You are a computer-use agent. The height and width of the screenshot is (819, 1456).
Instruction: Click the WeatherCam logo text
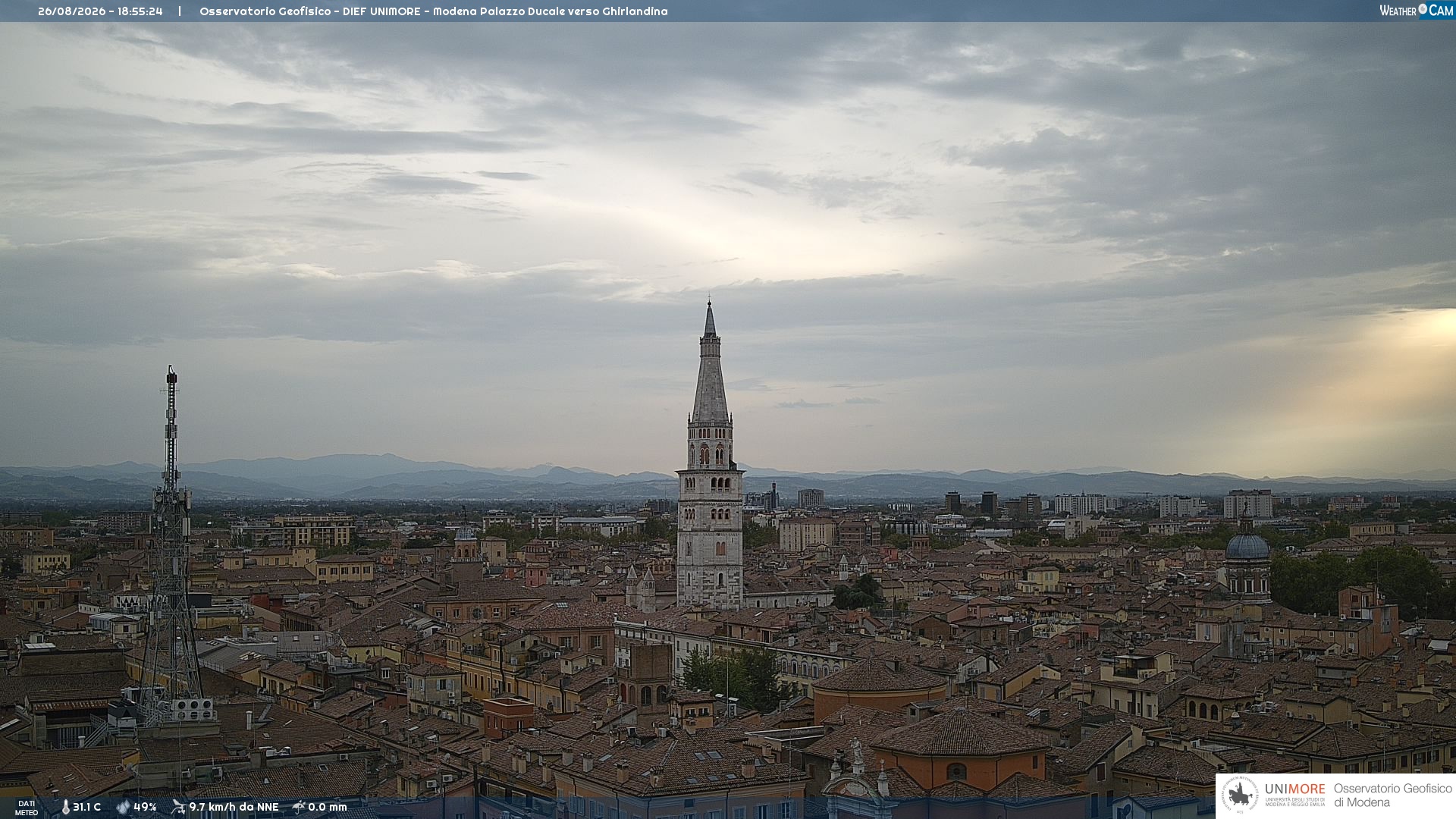pos(1417,10)
